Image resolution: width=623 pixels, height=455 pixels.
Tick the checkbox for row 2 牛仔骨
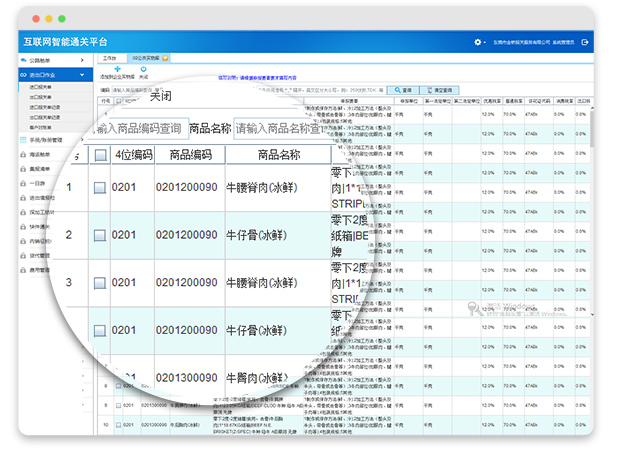pos(100,235)
